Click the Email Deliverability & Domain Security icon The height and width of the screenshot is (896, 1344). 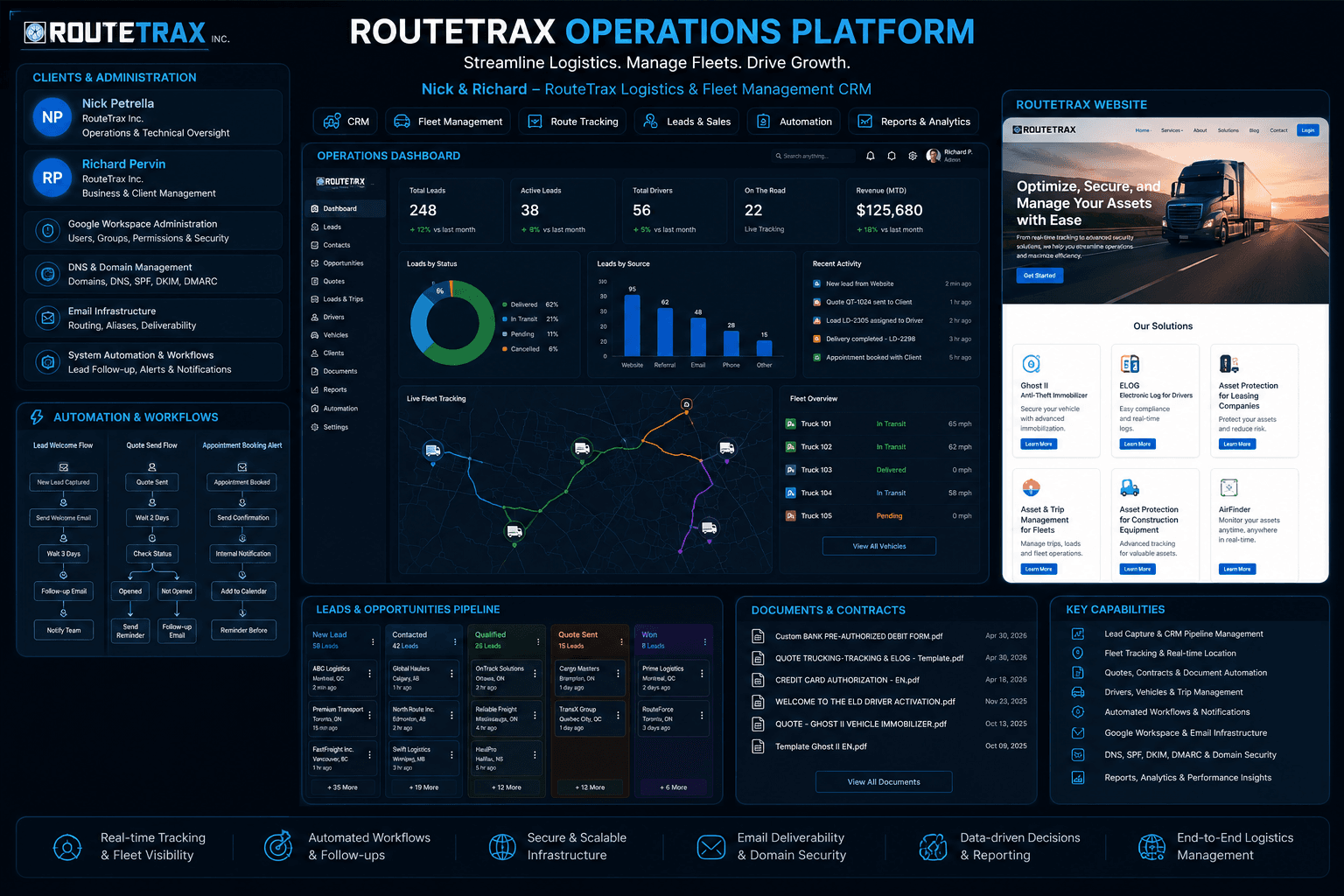[x=710, y=847]
